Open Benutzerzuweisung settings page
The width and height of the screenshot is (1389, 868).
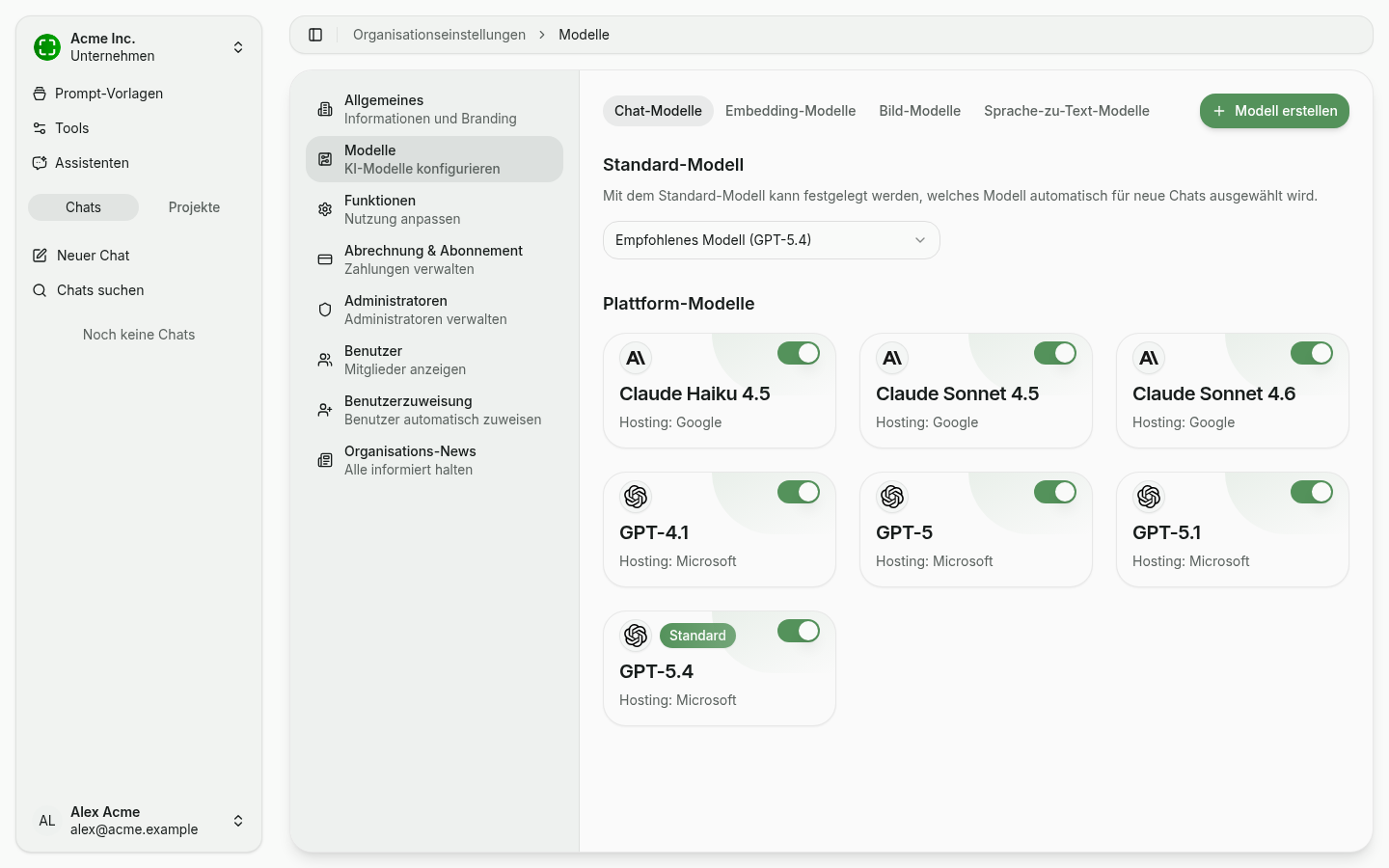pyautogui.click(x=434, y=410)
